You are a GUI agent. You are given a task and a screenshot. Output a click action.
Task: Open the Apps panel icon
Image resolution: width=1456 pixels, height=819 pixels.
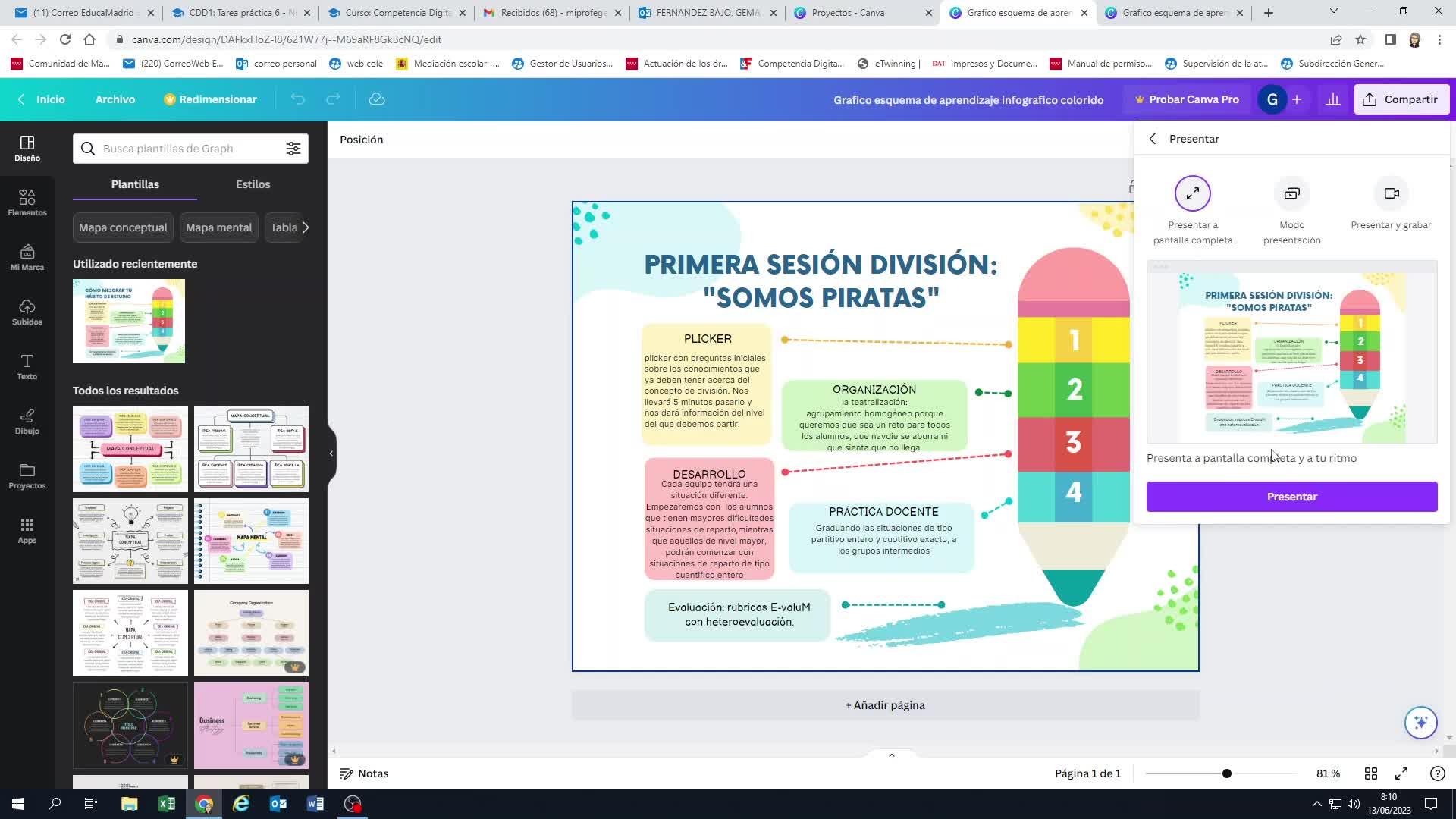(x=27, y=530)
